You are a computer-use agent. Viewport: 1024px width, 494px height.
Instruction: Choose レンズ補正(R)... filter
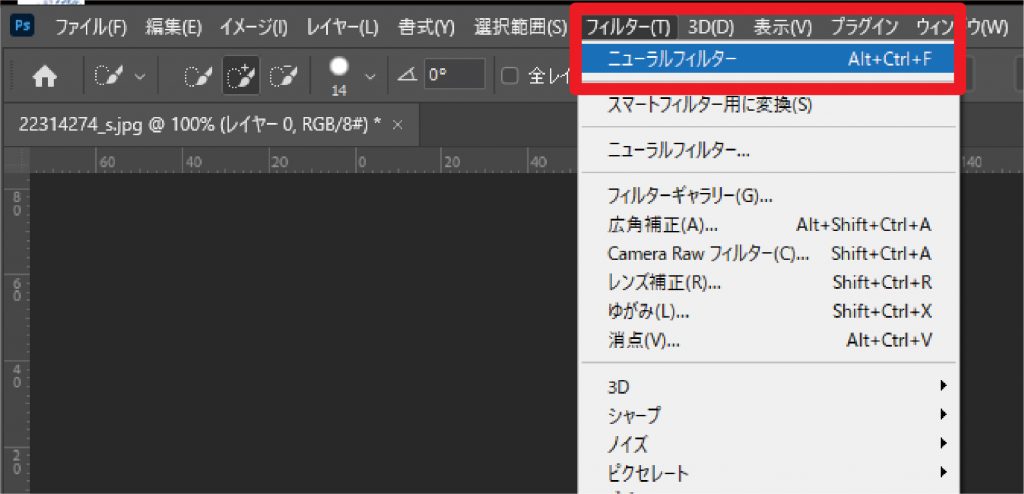(769, 282)
